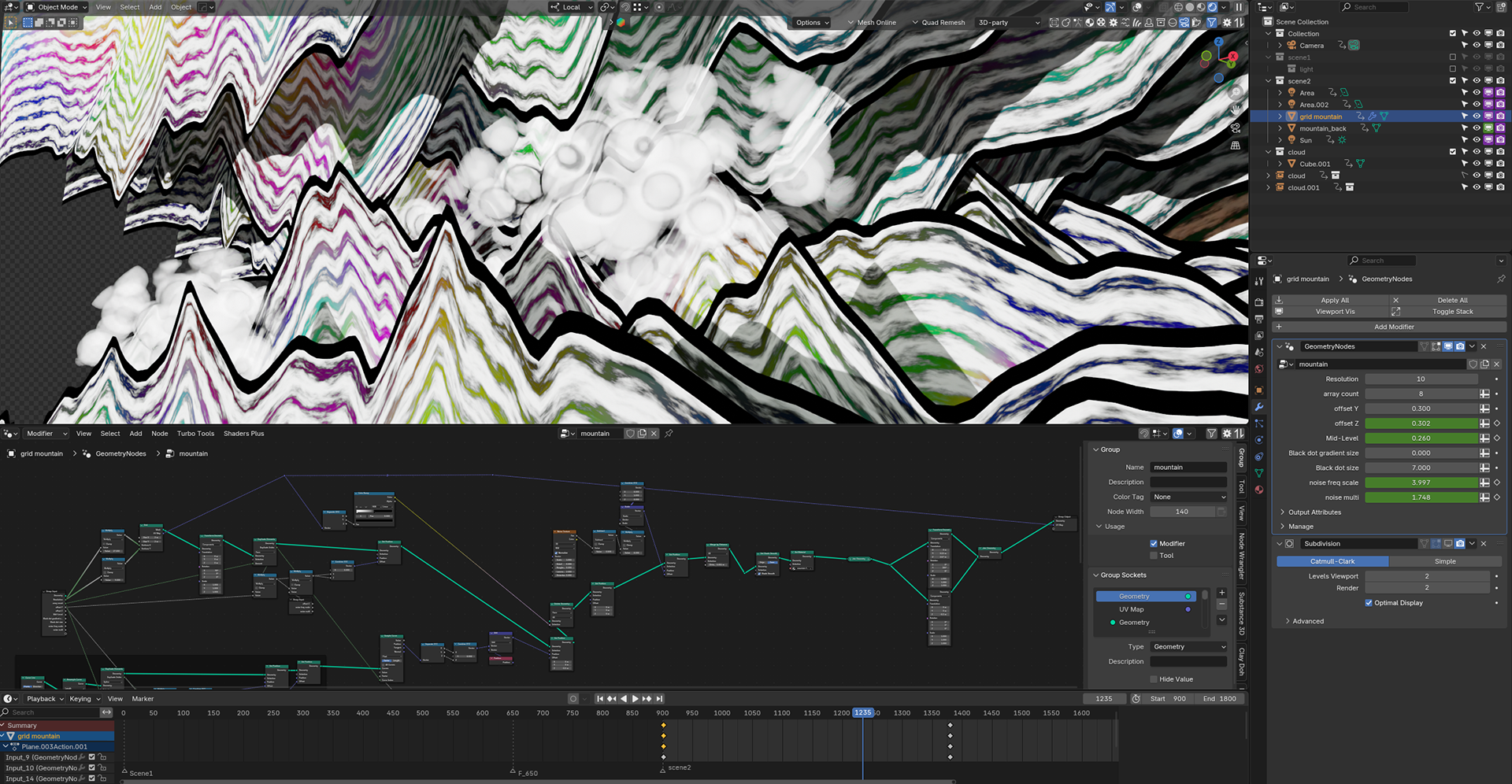
Task: Click the pin icon in the properties editor
Action: (x=1501, y=279)
